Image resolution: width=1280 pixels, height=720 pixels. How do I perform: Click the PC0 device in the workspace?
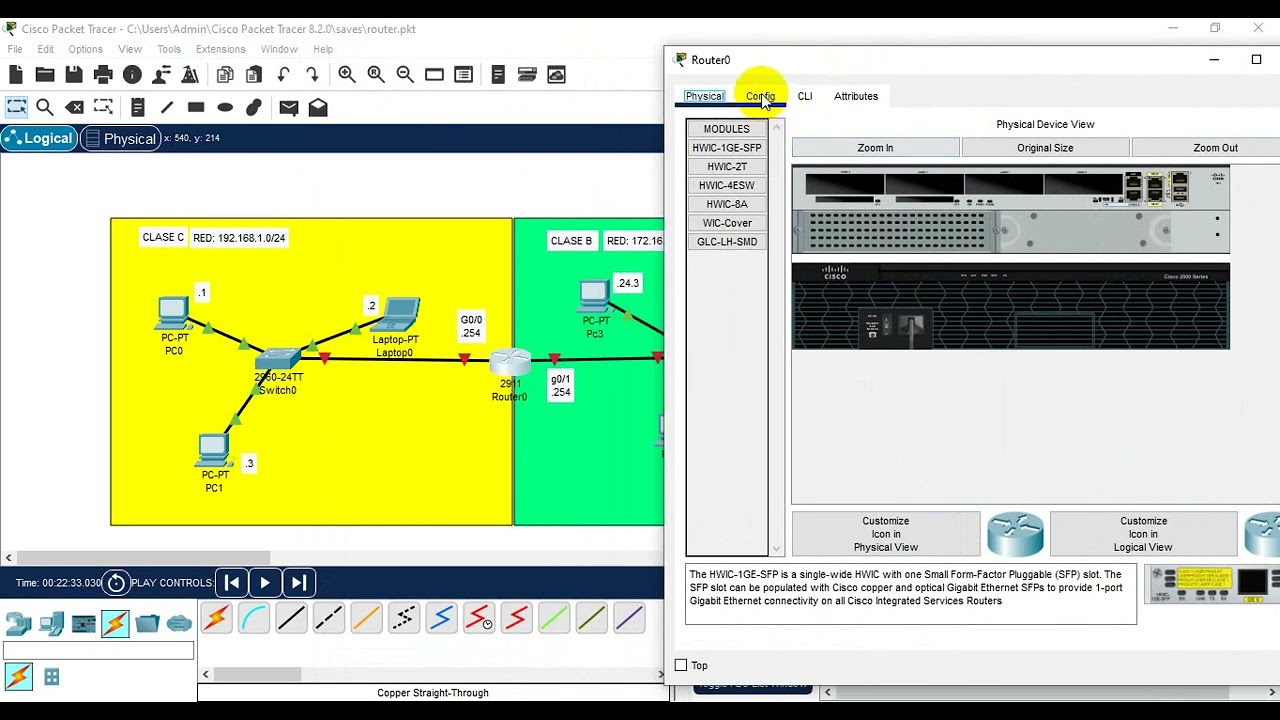(x=174, y=313)
